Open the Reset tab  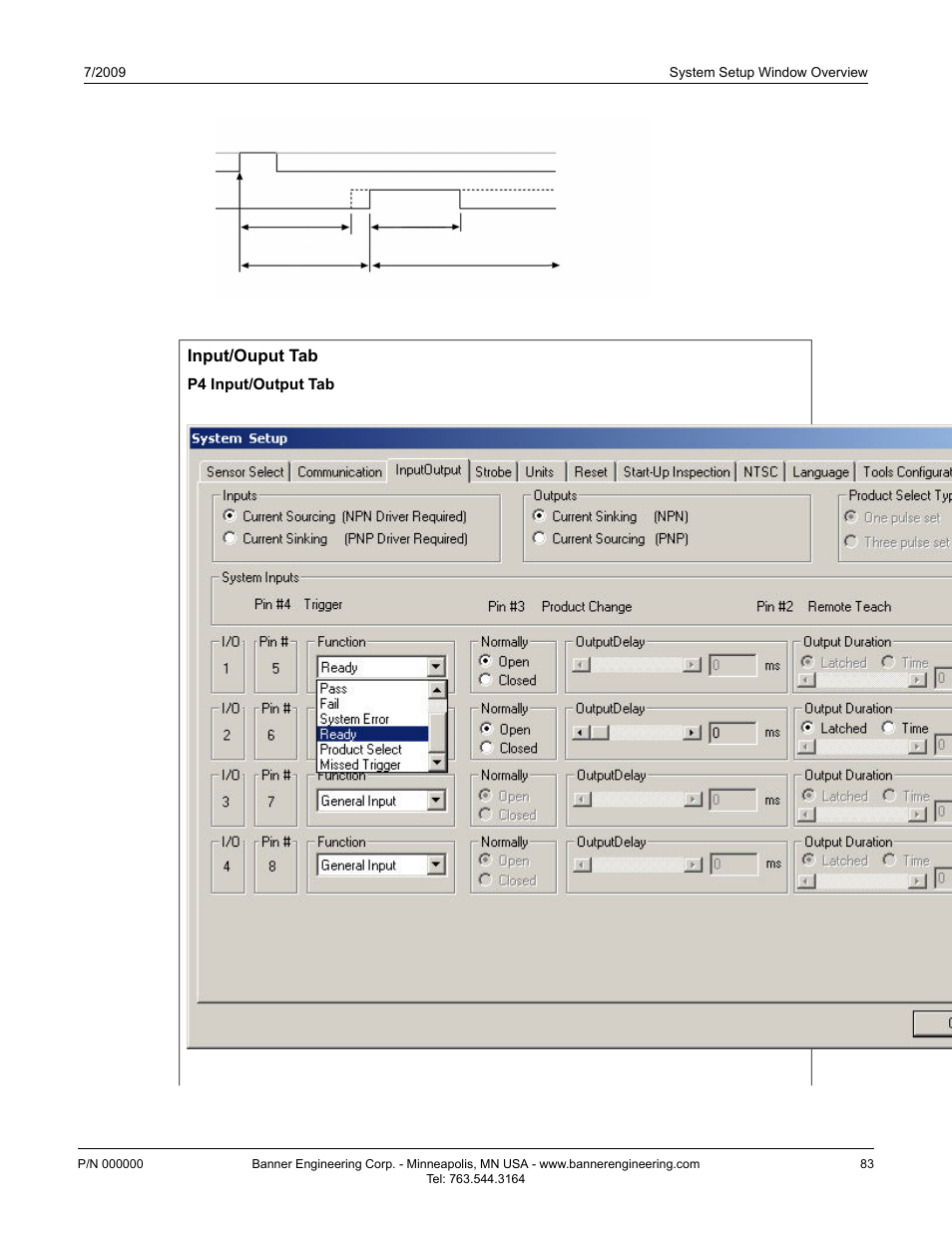pos(591,472)
